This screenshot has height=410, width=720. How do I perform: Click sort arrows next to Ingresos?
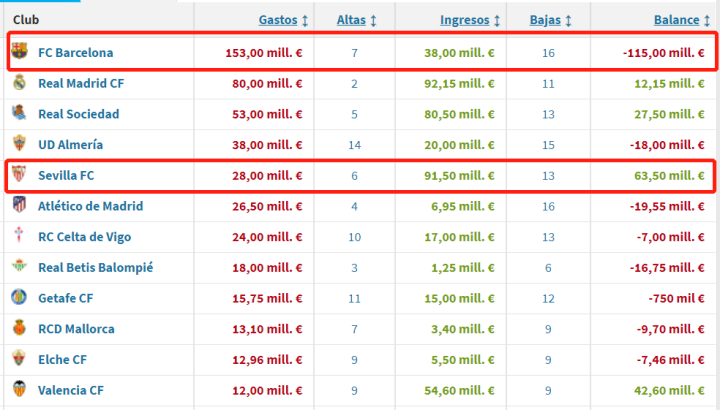point(497,21)
